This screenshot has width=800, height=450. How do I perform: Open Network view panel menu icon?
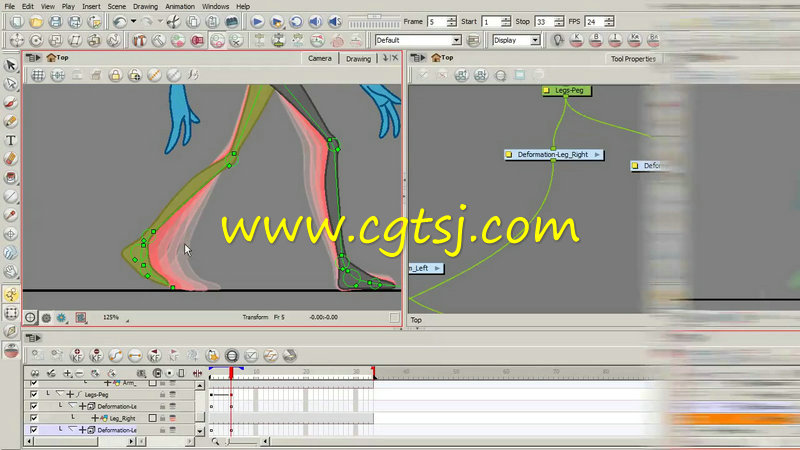point(417,58)
